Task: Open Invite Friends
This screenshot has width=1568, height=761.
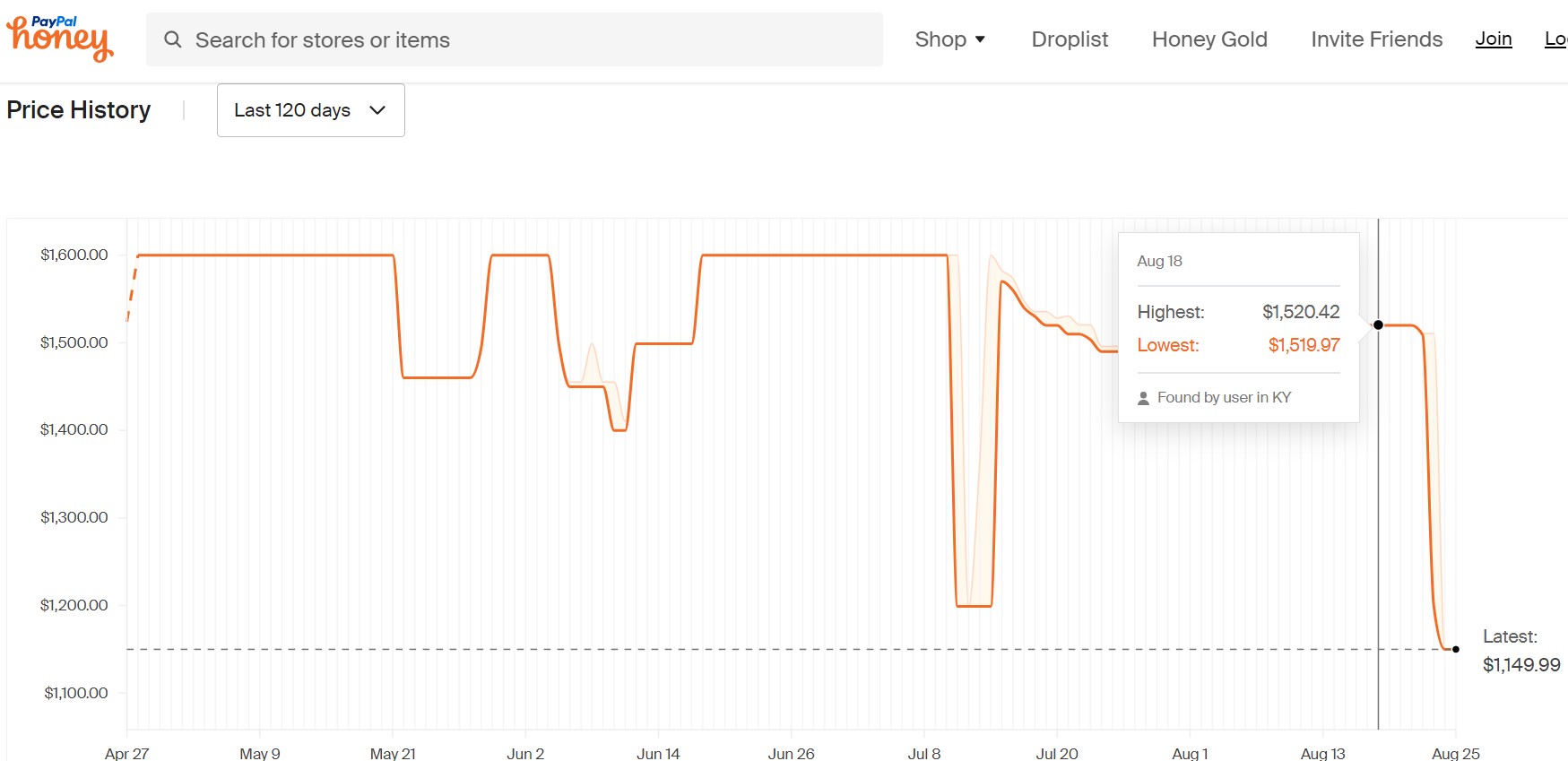Action: [1376, 39]
